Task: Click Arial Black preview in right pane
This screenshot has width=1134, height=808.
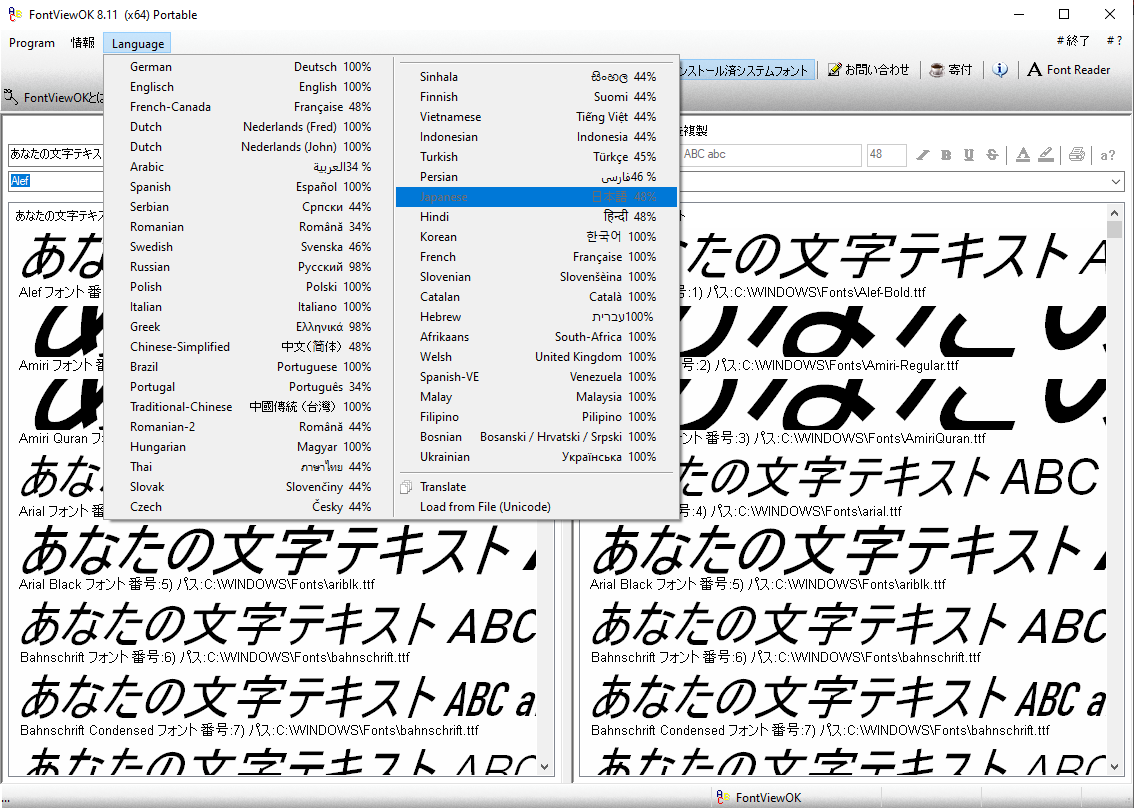Action: (x=846, y=549)
